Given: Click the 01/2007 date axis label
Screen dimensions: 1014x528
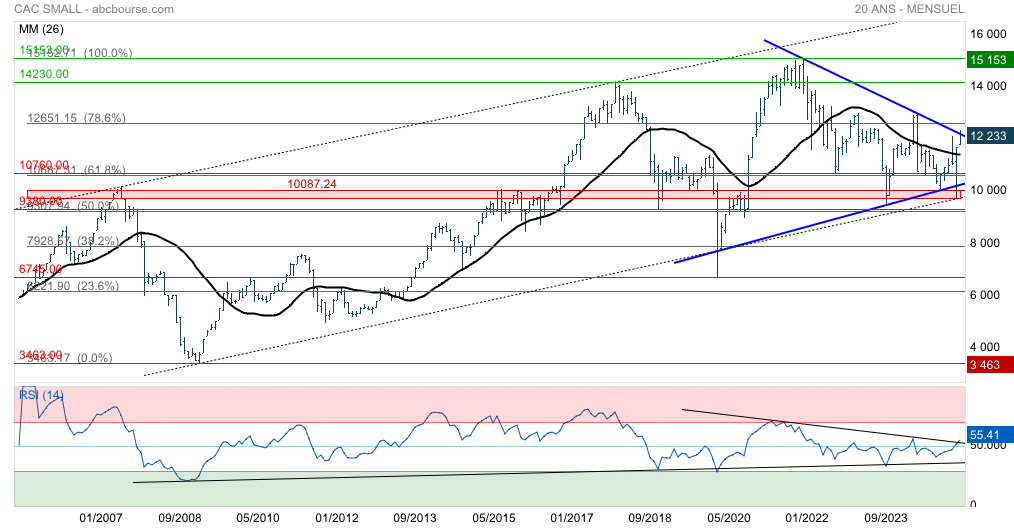Looking at the screenshot, I should coord(101,518).
